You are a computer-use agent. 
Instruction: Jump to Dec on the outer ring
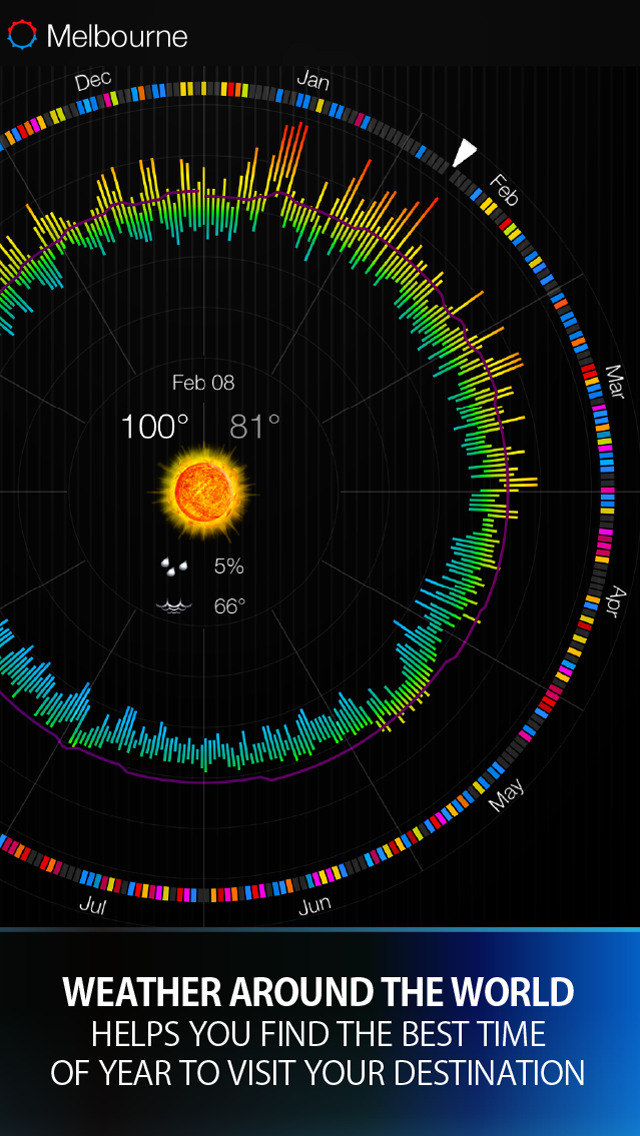point(93,81)
